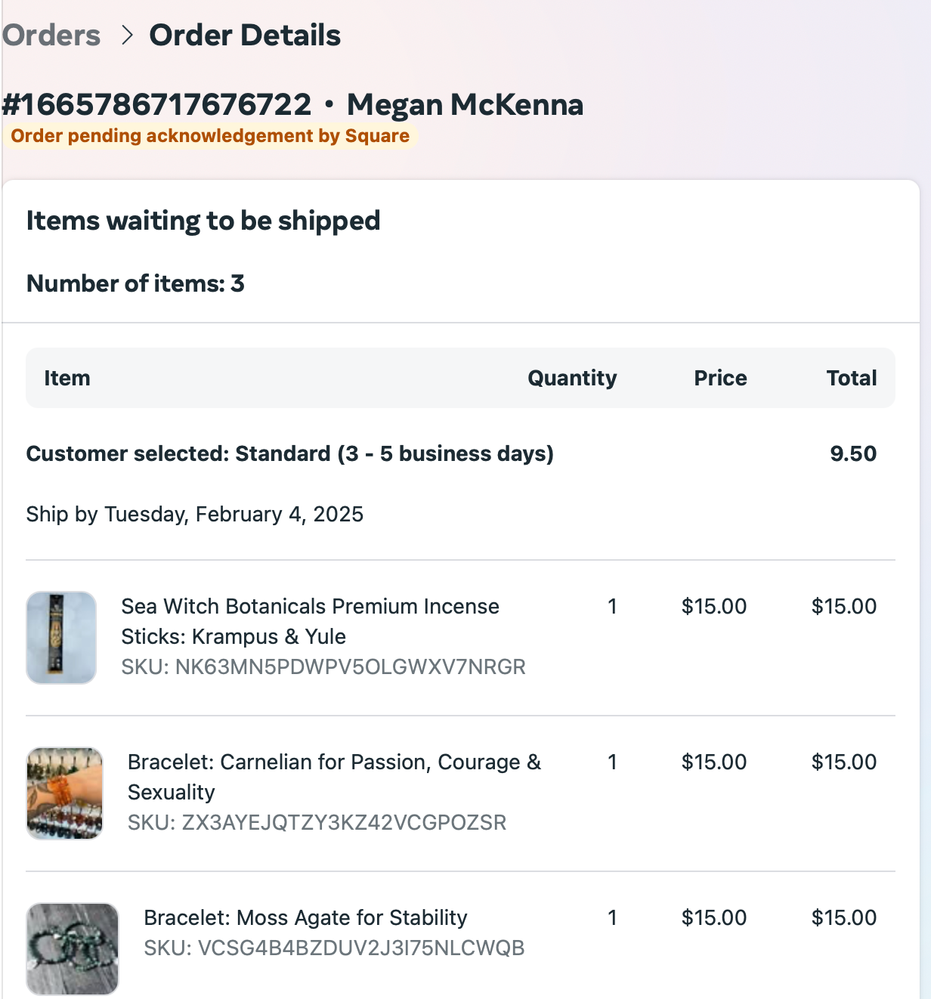Screen dimensions: 931x999
Task: Click the Megan McKenna customer name
Action: (x=465, y=105)
